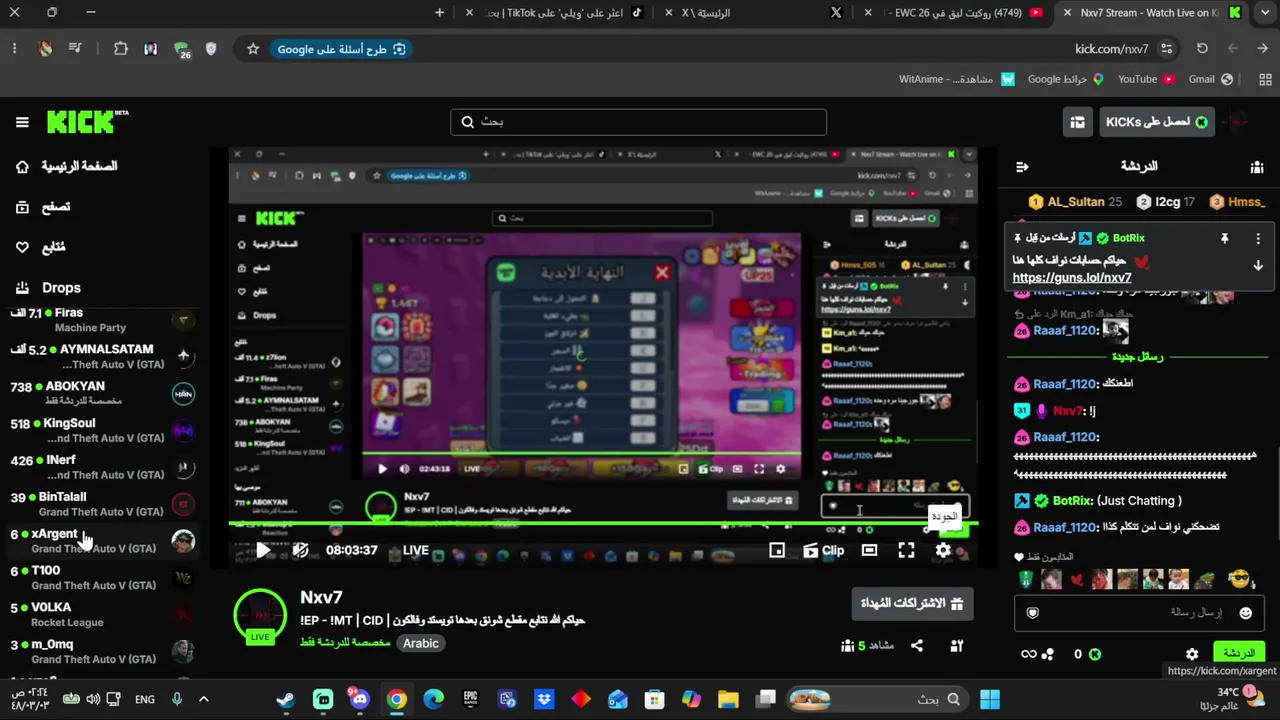Select the Arabic language tag
The height and width of the screenshot is (720, 1280).
(x=421, y=643)
